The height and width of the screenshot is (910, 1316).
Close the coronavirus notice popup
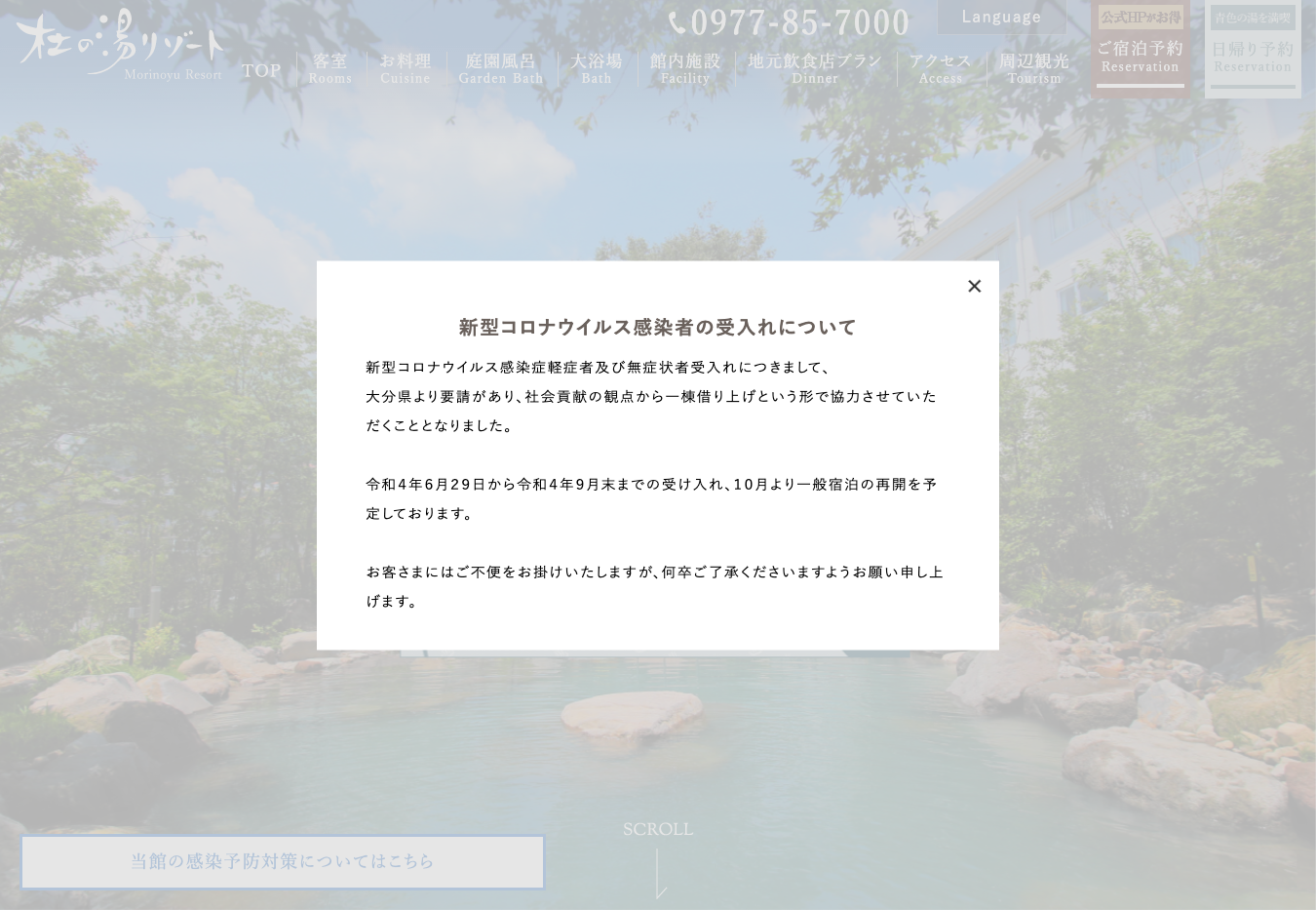(974, 286)
